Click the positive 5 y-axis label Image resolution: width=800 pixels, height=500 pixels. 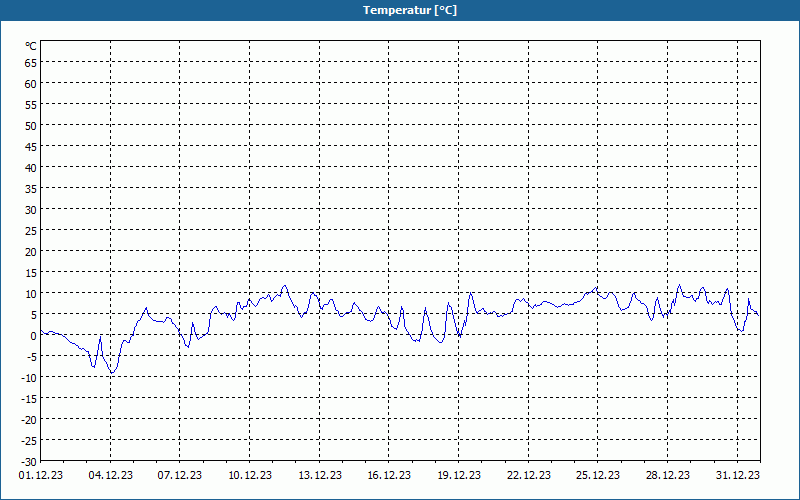tap(34, 315)
